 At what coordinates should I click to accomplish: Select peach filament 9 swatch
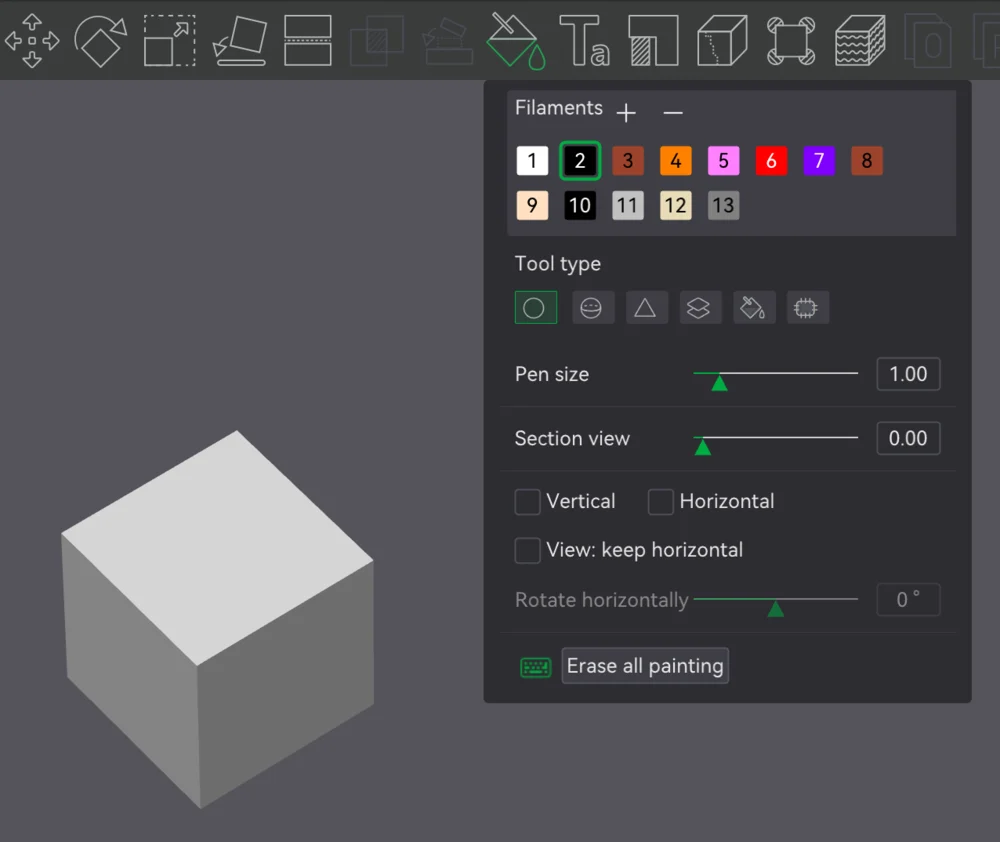point(532,205)
